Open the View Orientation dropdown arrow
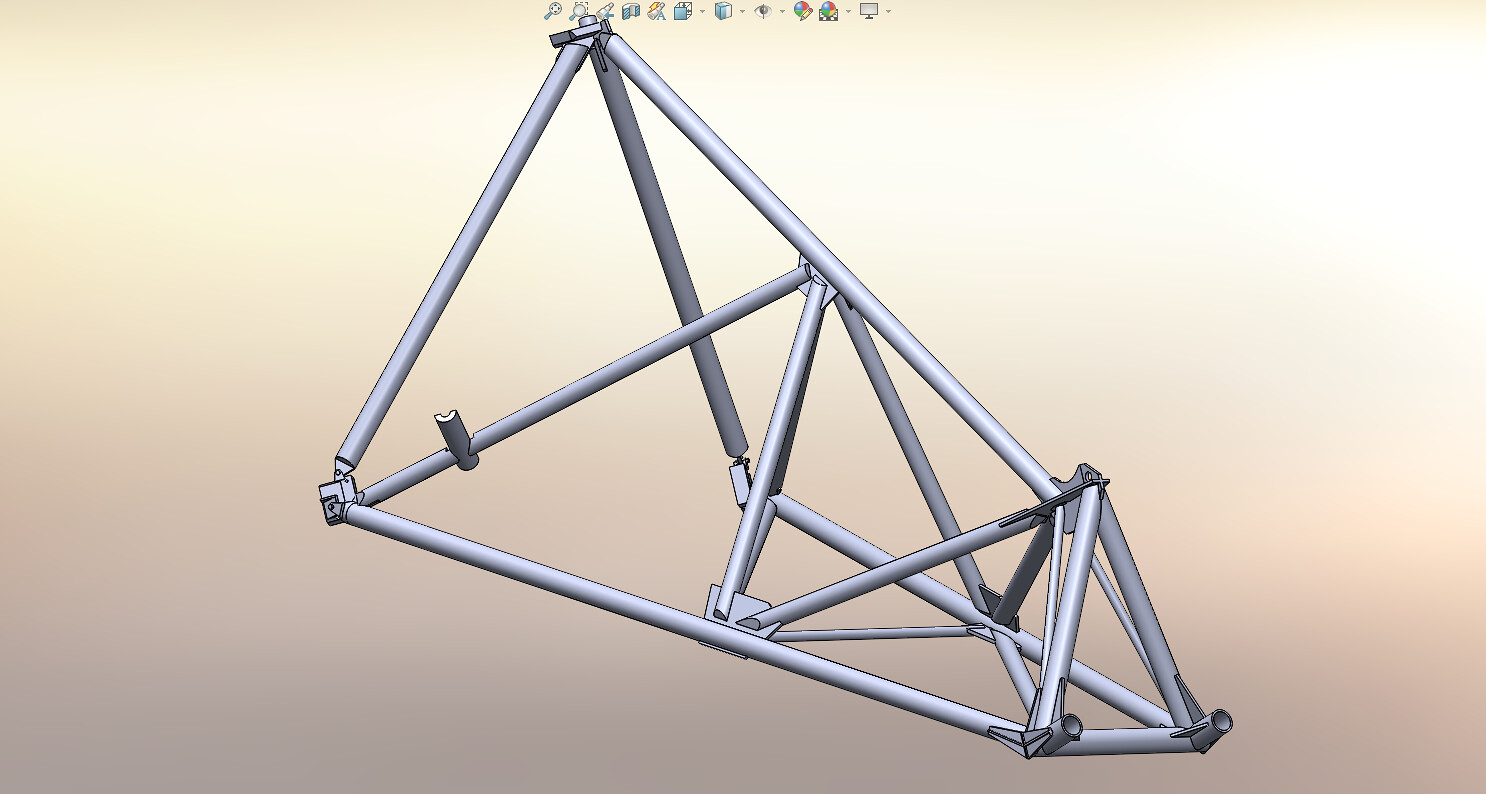Screen dimensions: 1486x794 click(702, 12)
